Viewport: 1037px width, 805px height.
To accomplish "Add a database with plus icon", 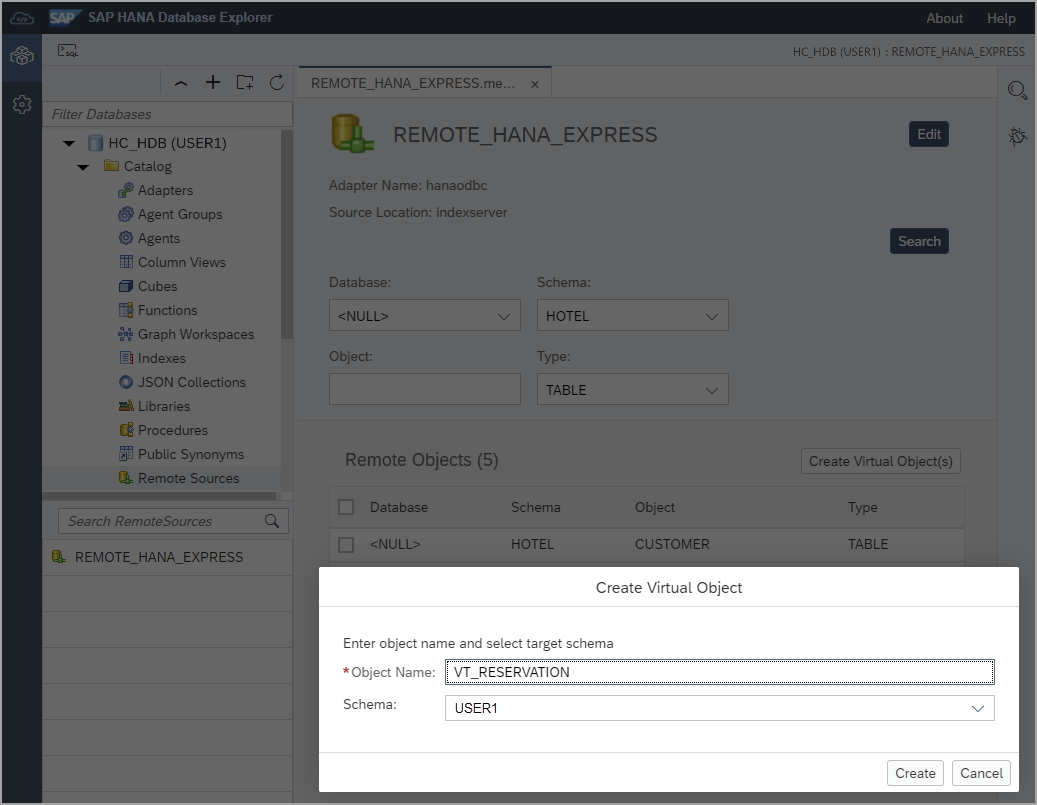I will click(x=213, y=82).
